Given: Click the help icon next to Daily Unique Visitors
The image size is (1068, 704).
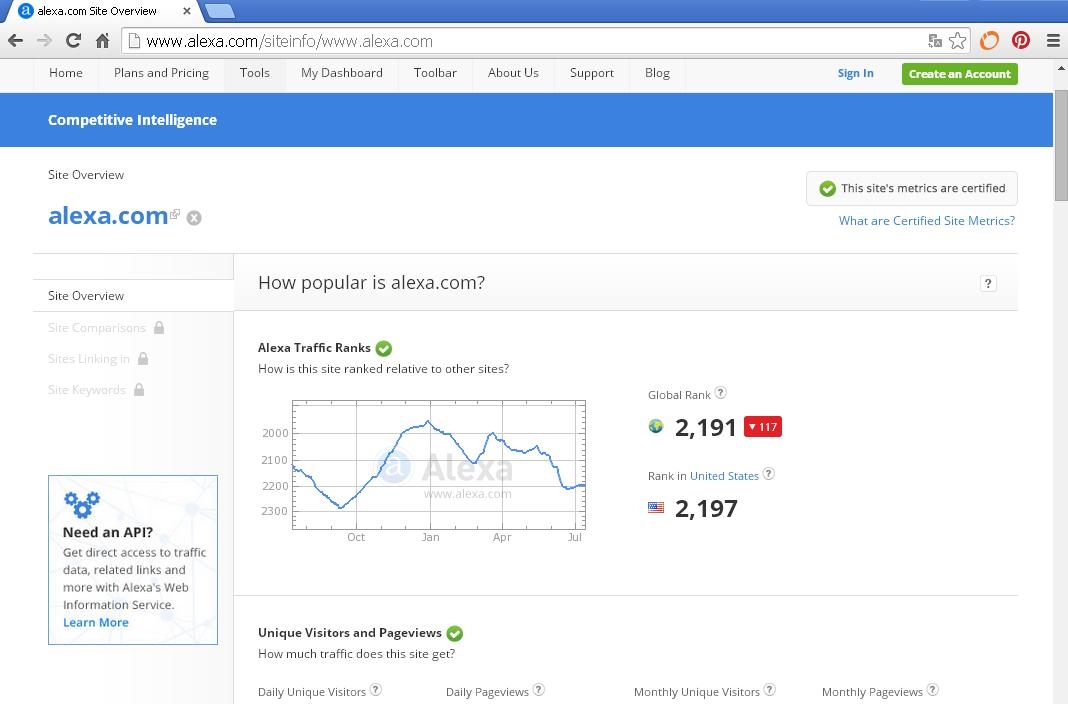Looking at the screenshot, I should click(x=375, y=690).
